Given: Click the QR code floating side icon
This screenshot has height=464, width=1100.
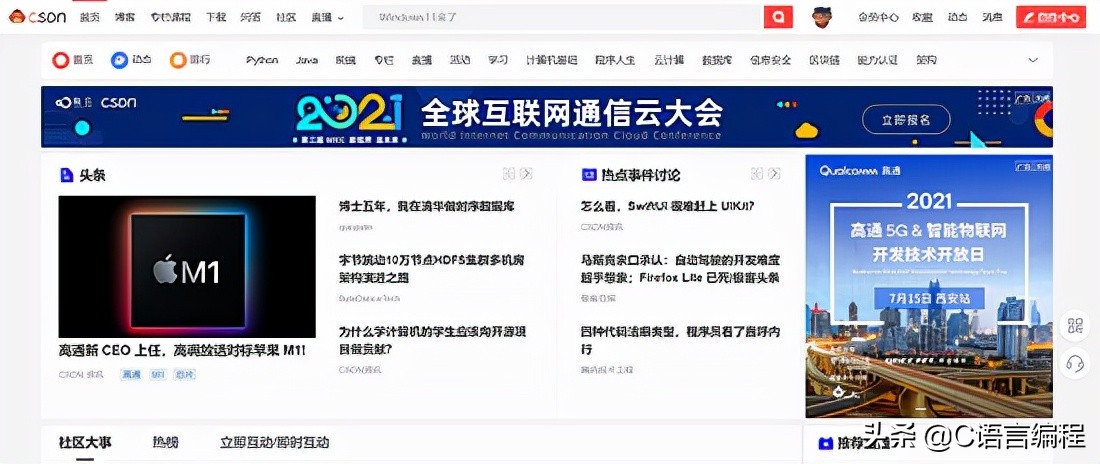Looking at the screenshot, I should coord(1075,325).
